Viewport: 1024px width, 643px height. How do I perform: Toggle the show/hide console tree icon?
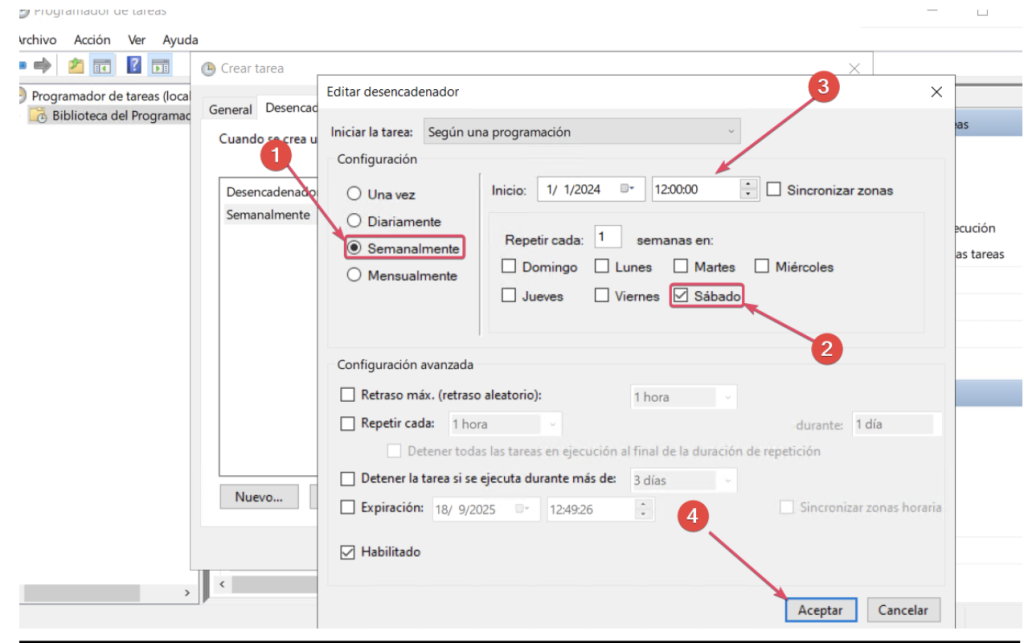point(102,66)
